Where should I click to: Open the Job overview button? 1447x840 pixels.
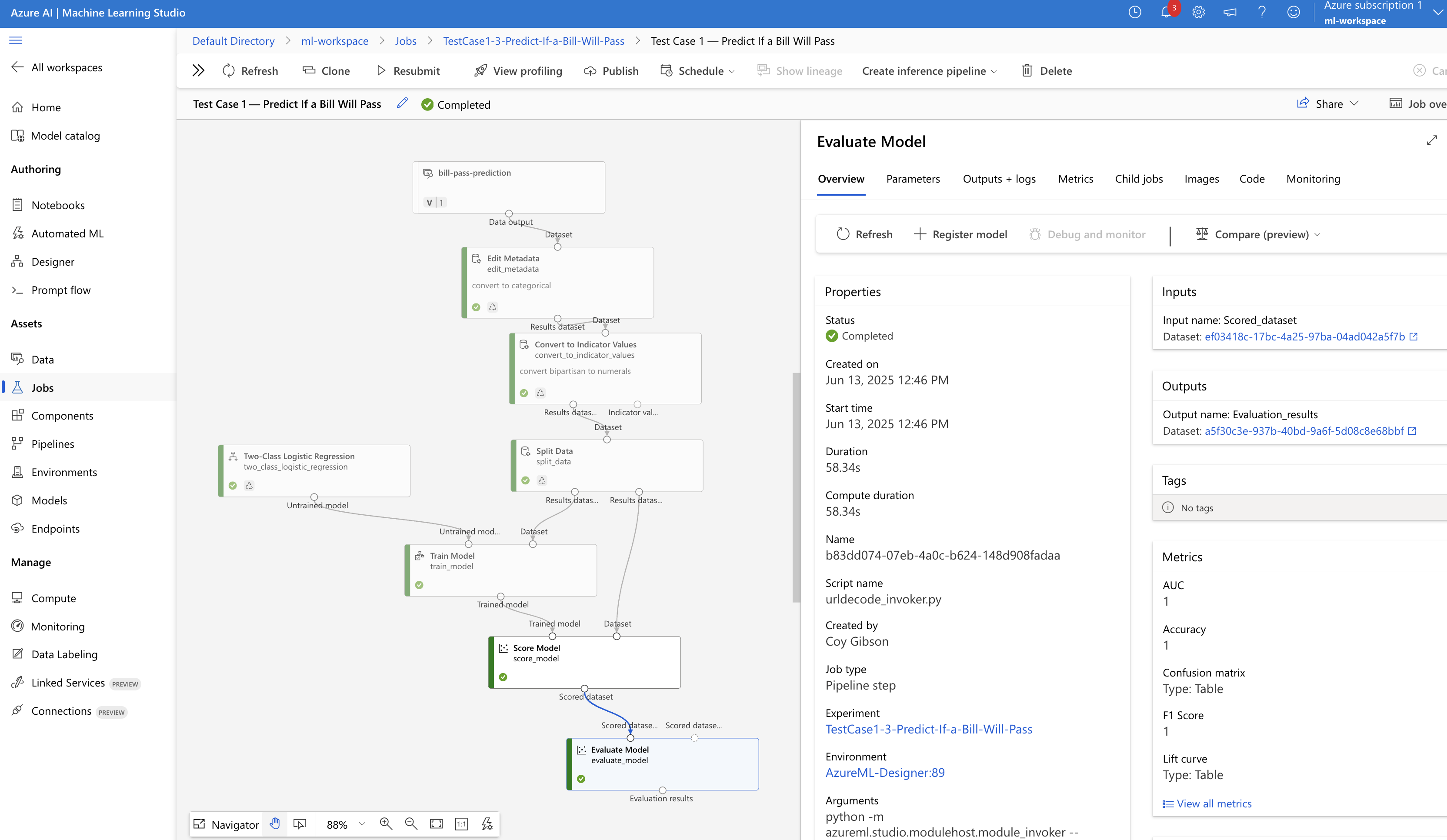(1417, 103)
